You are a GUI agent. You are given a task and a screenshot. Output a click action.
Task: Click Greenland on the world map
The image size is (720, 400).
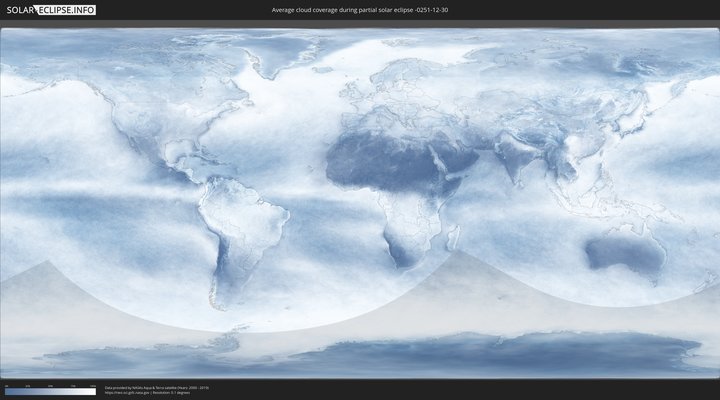(x=275, y=55)
